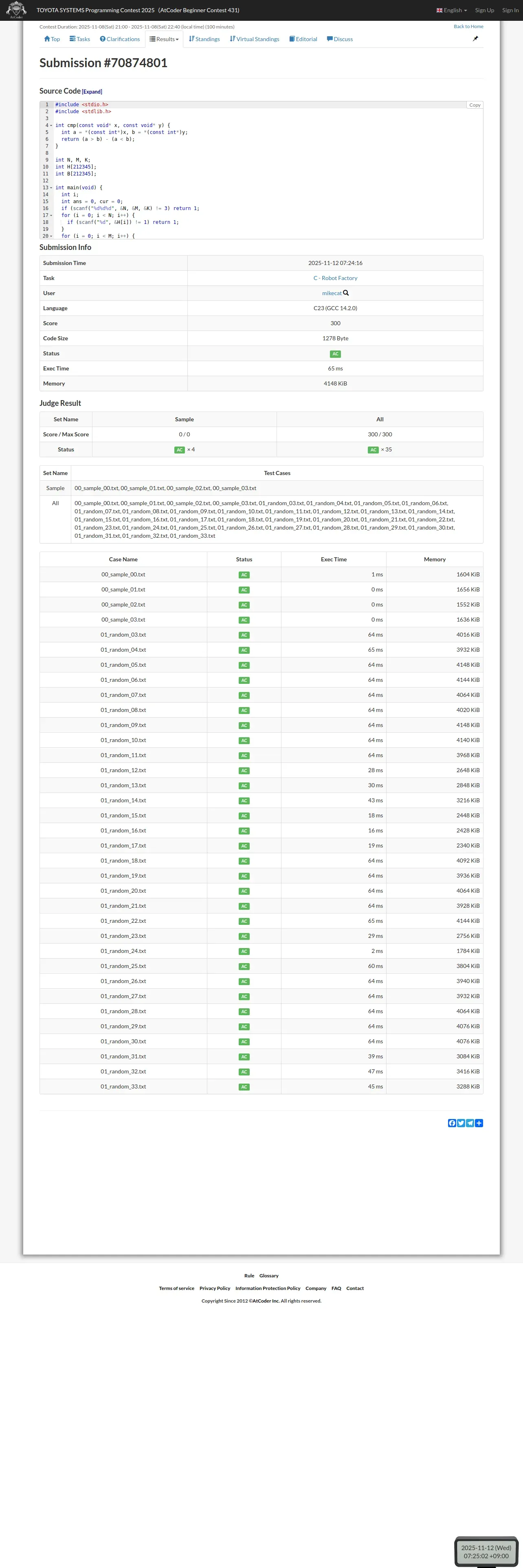This screenshot has width=523, height=1568.
Task: Share submission on Twitter
Action: pyautogui.click(x=461, y=1123)
